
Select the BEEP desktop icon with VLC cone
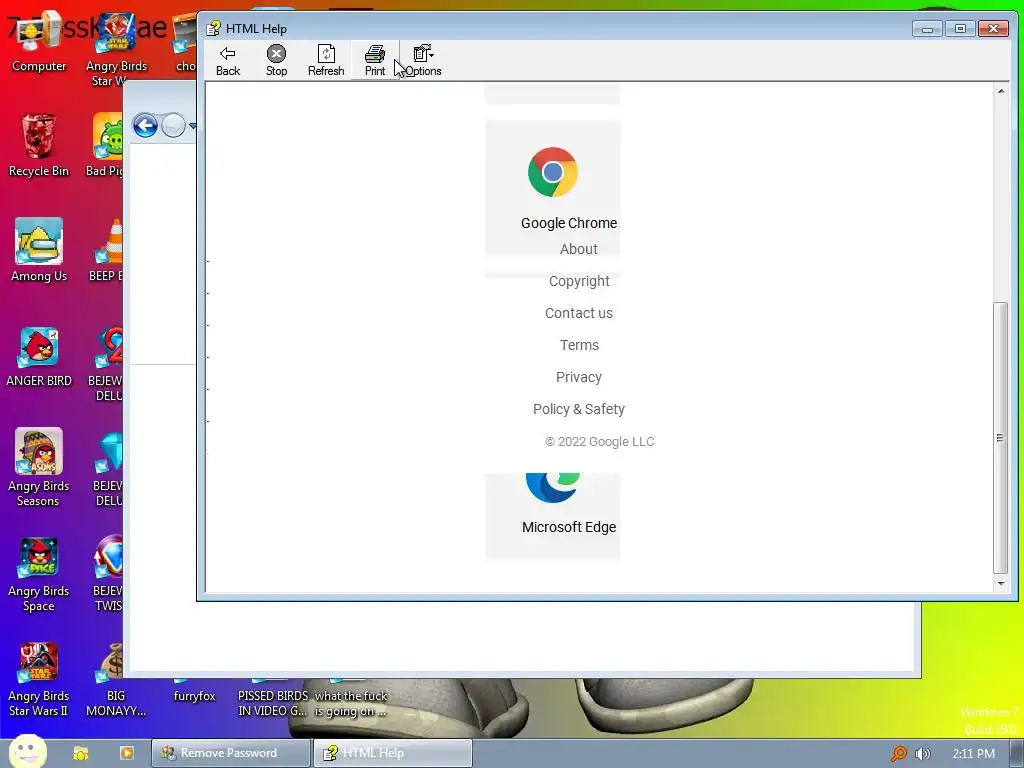coord(106,250)
